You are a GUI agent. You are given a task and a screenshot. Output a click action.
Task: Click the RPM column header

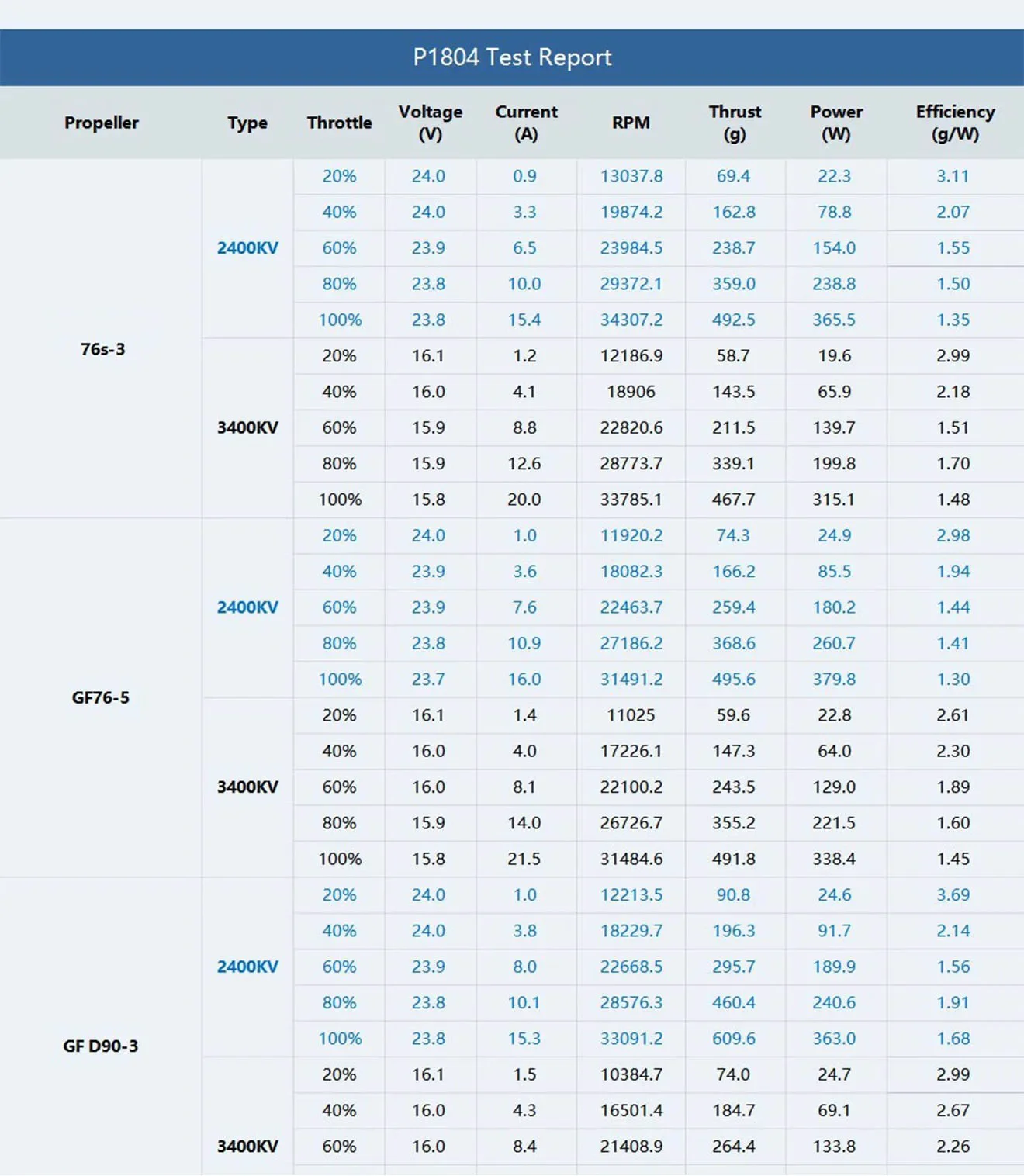[x=631, y=123]
